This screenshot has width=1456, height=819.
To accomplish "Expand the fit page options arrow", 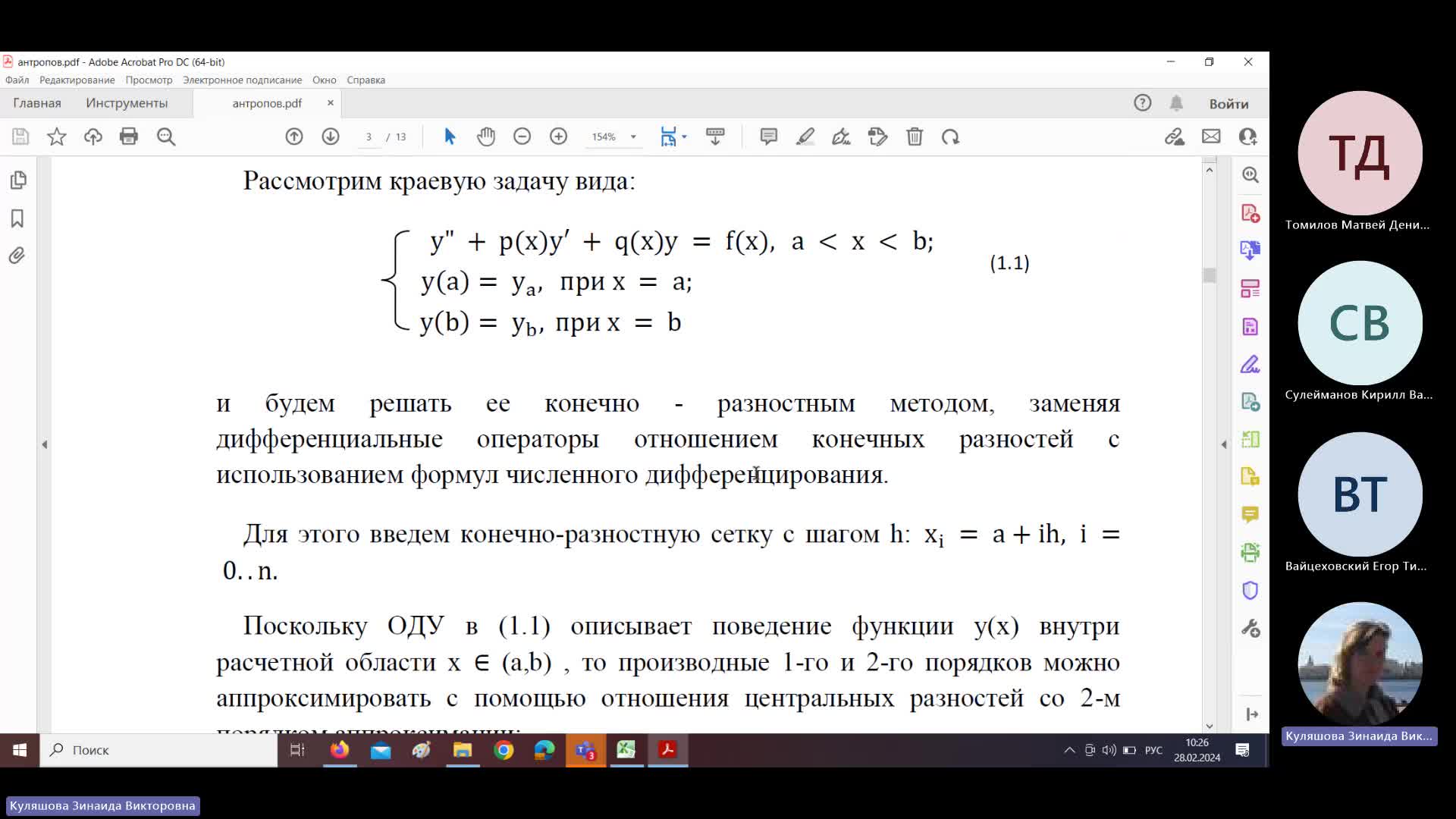I will tap(684, 136).
